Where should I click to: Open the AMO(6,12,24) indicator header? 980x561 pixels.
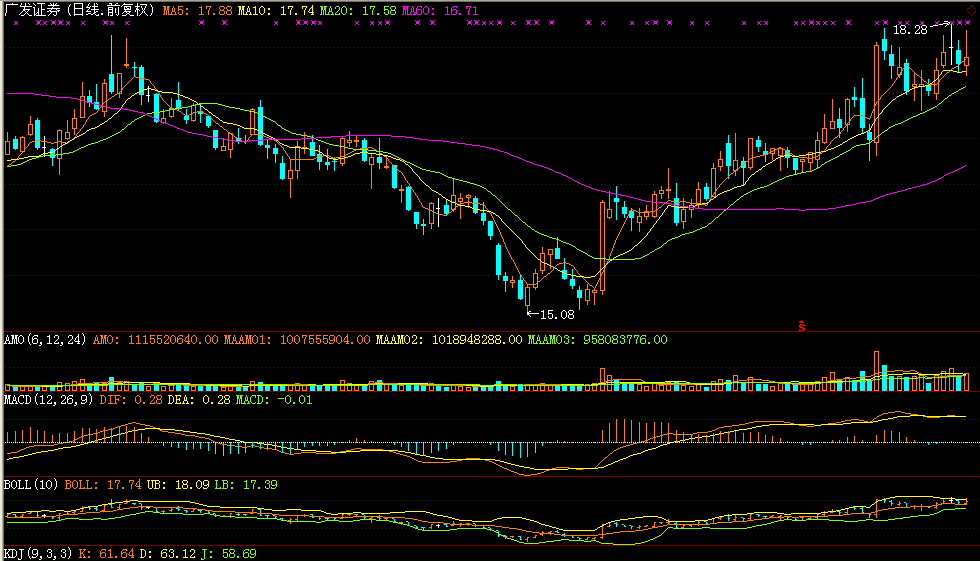point(46,340)
